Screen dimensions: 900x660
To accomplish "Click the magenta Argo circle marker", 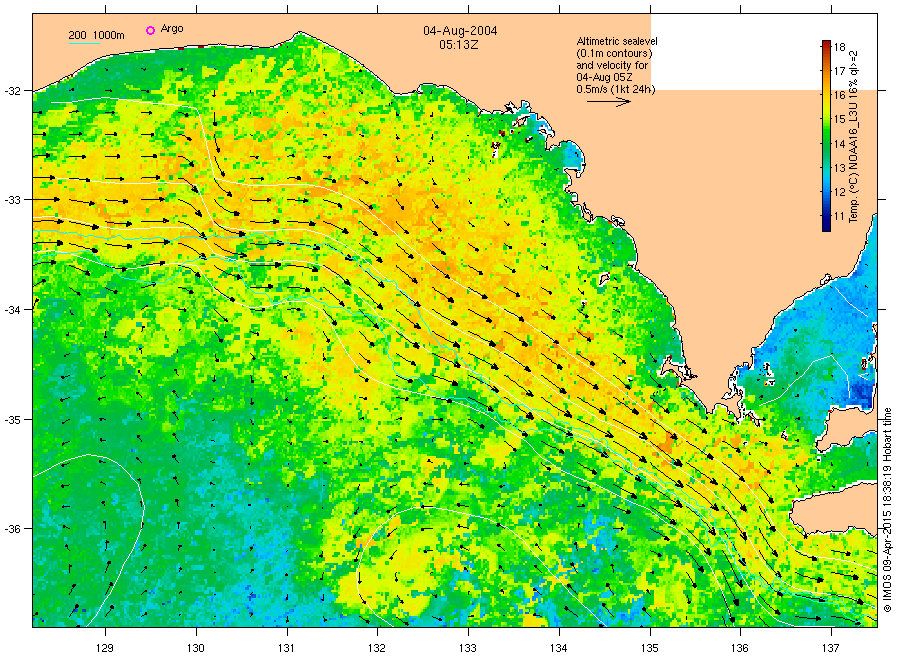I will pos(150,30).
